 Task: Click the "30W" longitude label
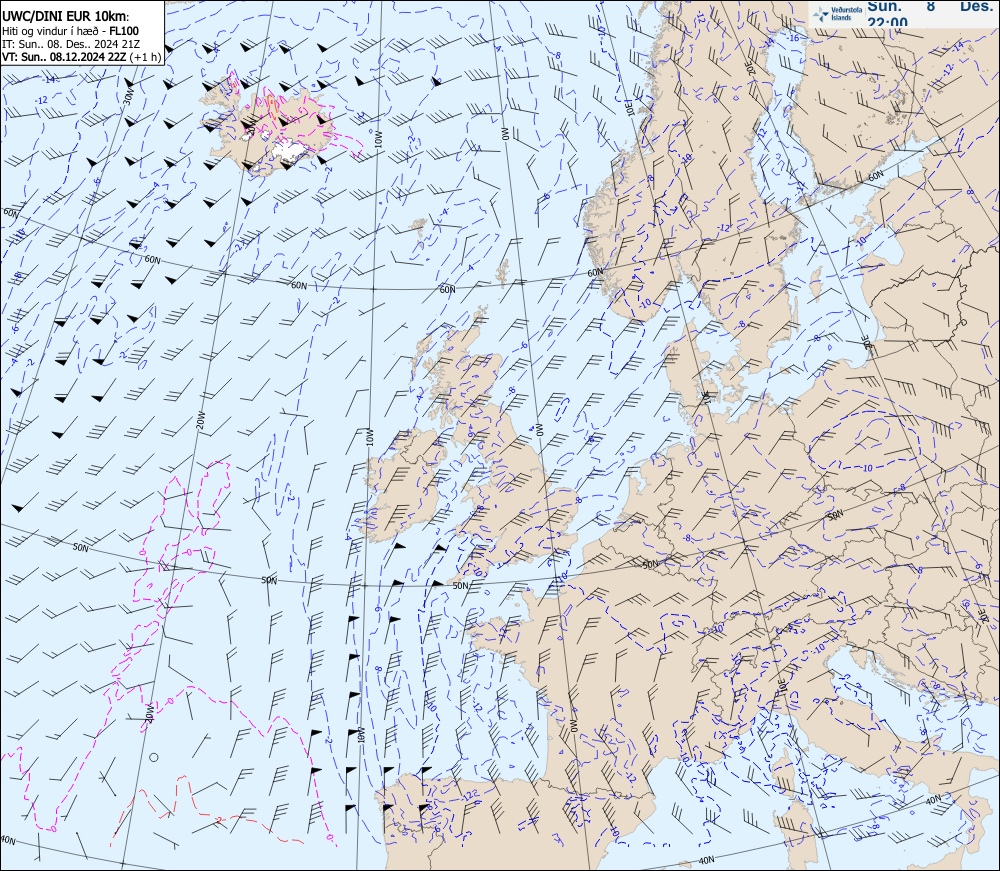pos(129,97)
